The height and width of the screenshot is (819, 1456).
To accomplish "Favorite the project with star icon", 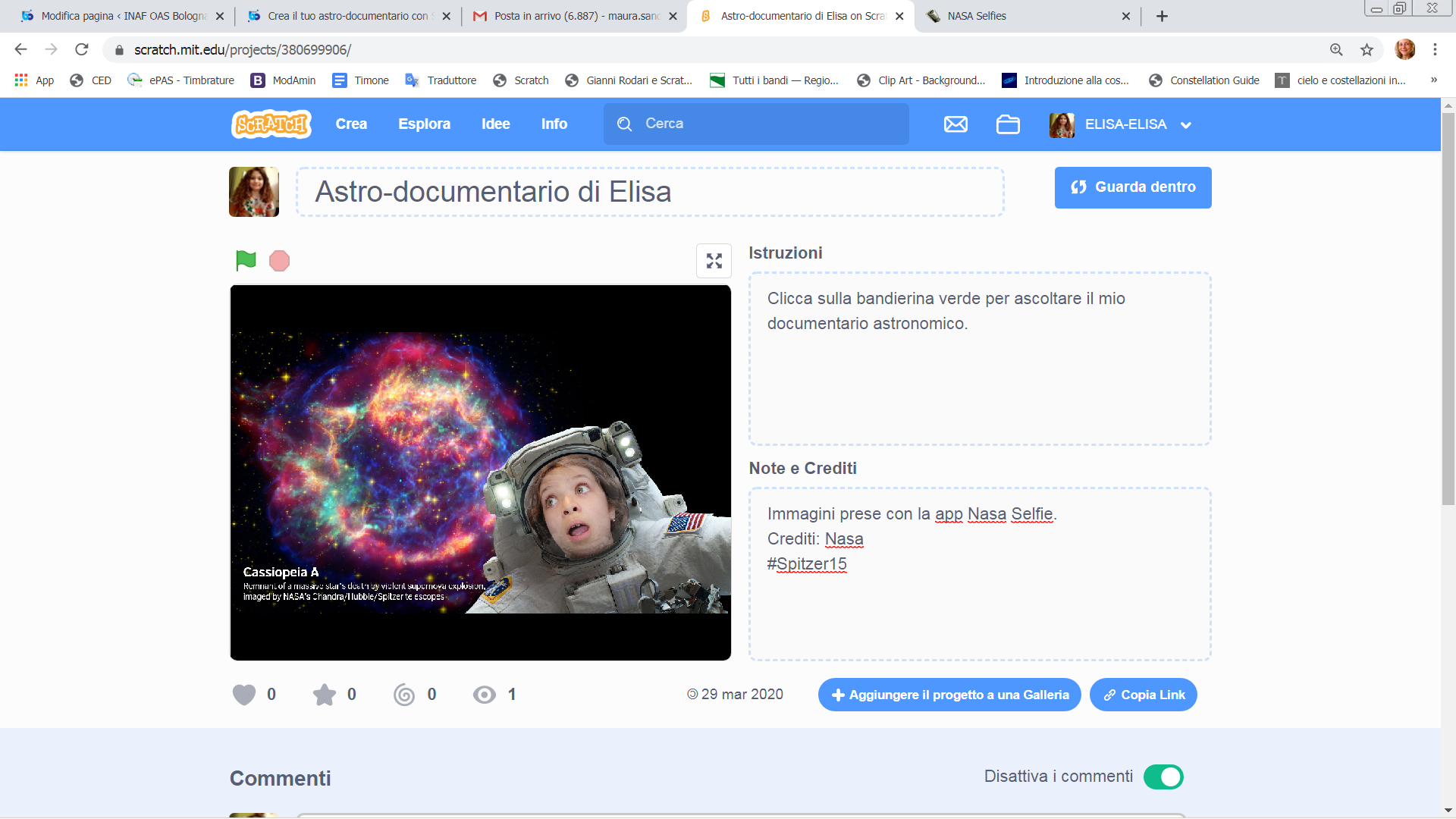I will (x=325, y=695).
